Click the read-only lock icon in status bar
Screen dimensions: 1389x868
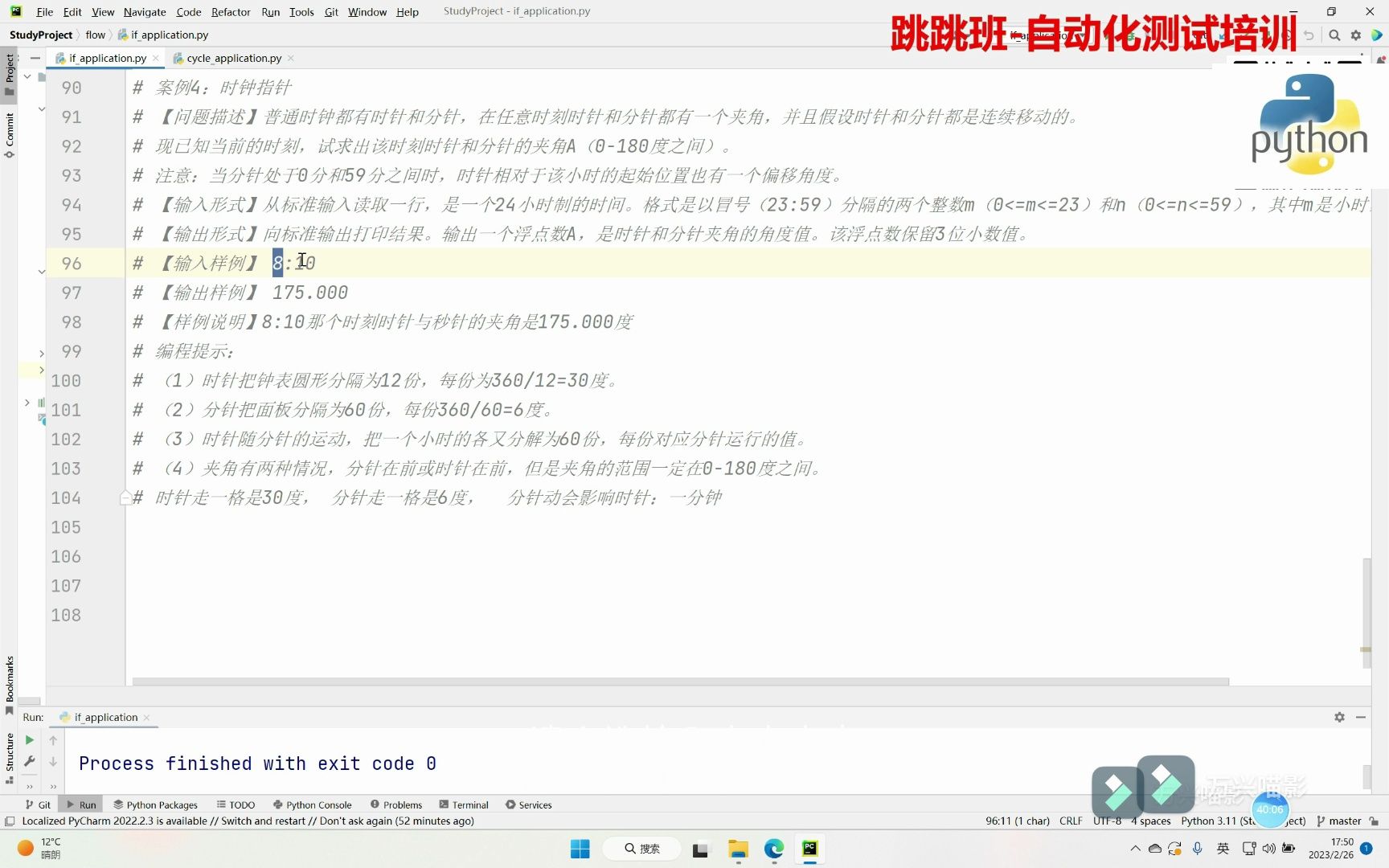pos(1374,821)
